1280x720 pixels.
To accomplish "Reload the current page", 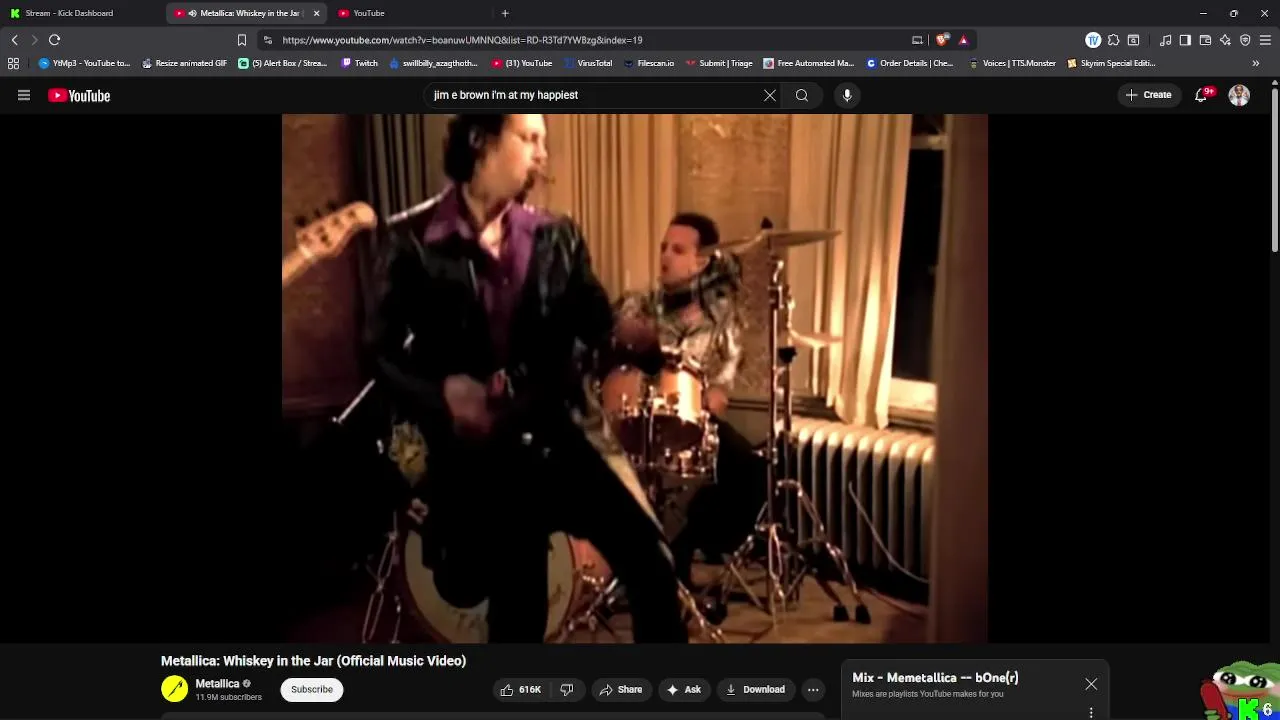I will click(54, 40).
